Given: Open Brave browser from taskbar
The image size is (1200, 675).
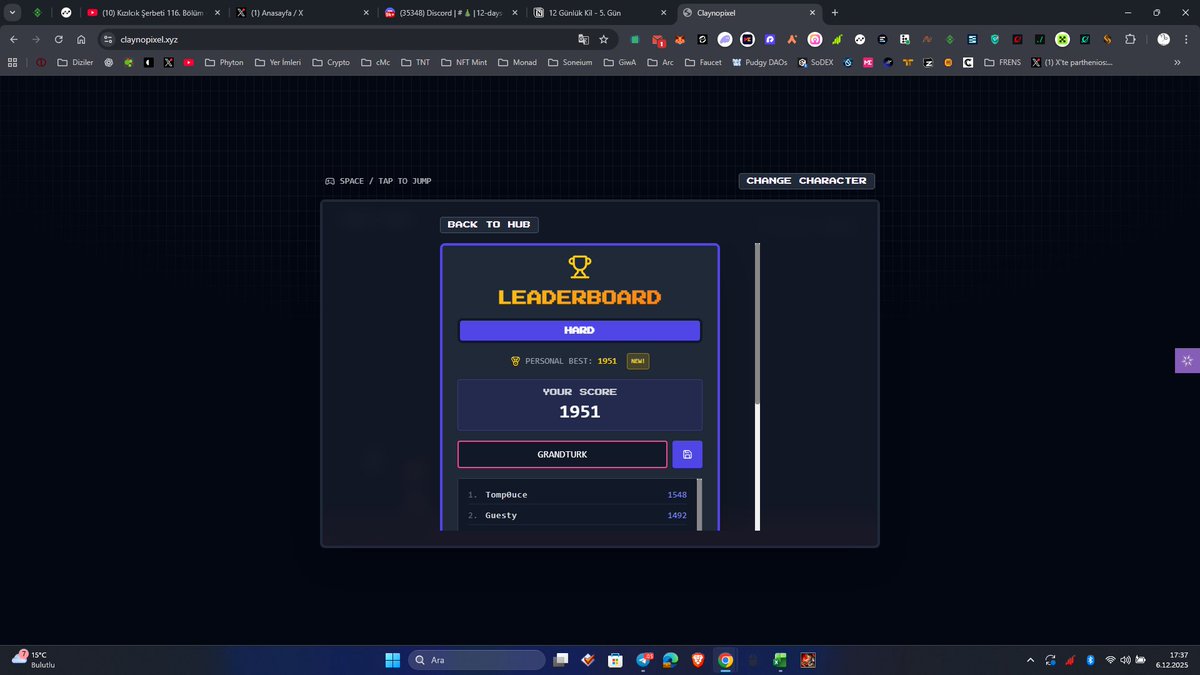Looking at the screenshot, I should (698, 660).
